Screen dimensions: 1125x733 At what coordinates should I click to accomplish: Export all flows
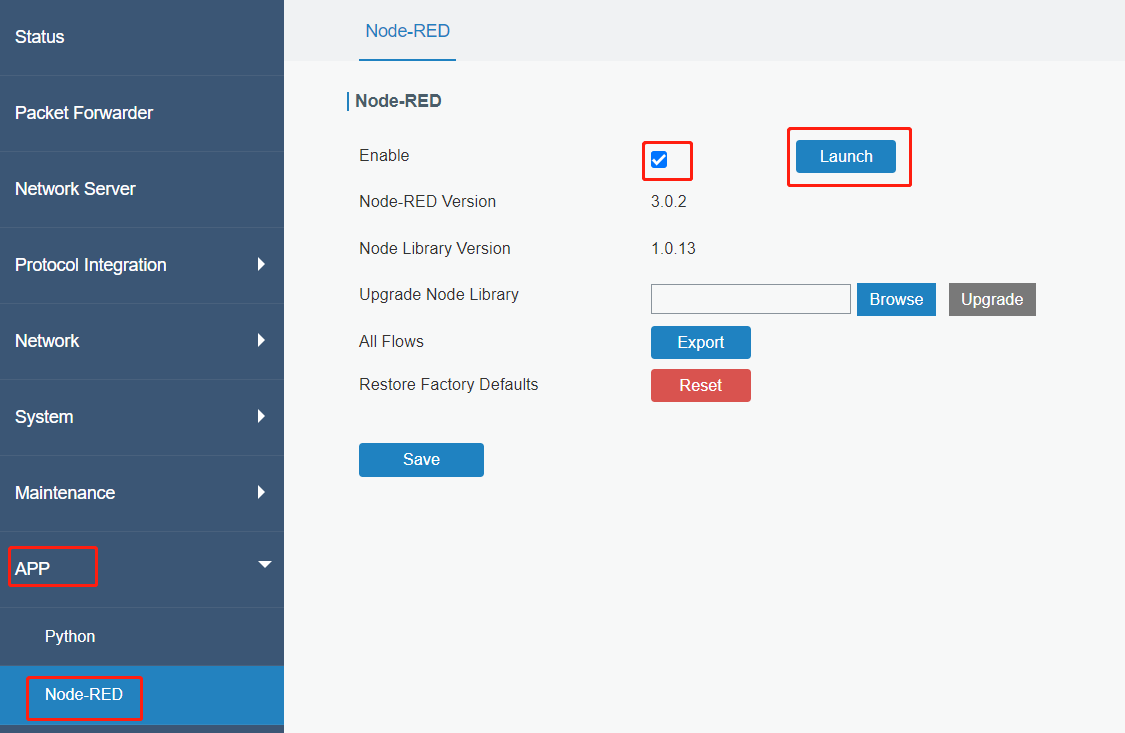[700, 342]
